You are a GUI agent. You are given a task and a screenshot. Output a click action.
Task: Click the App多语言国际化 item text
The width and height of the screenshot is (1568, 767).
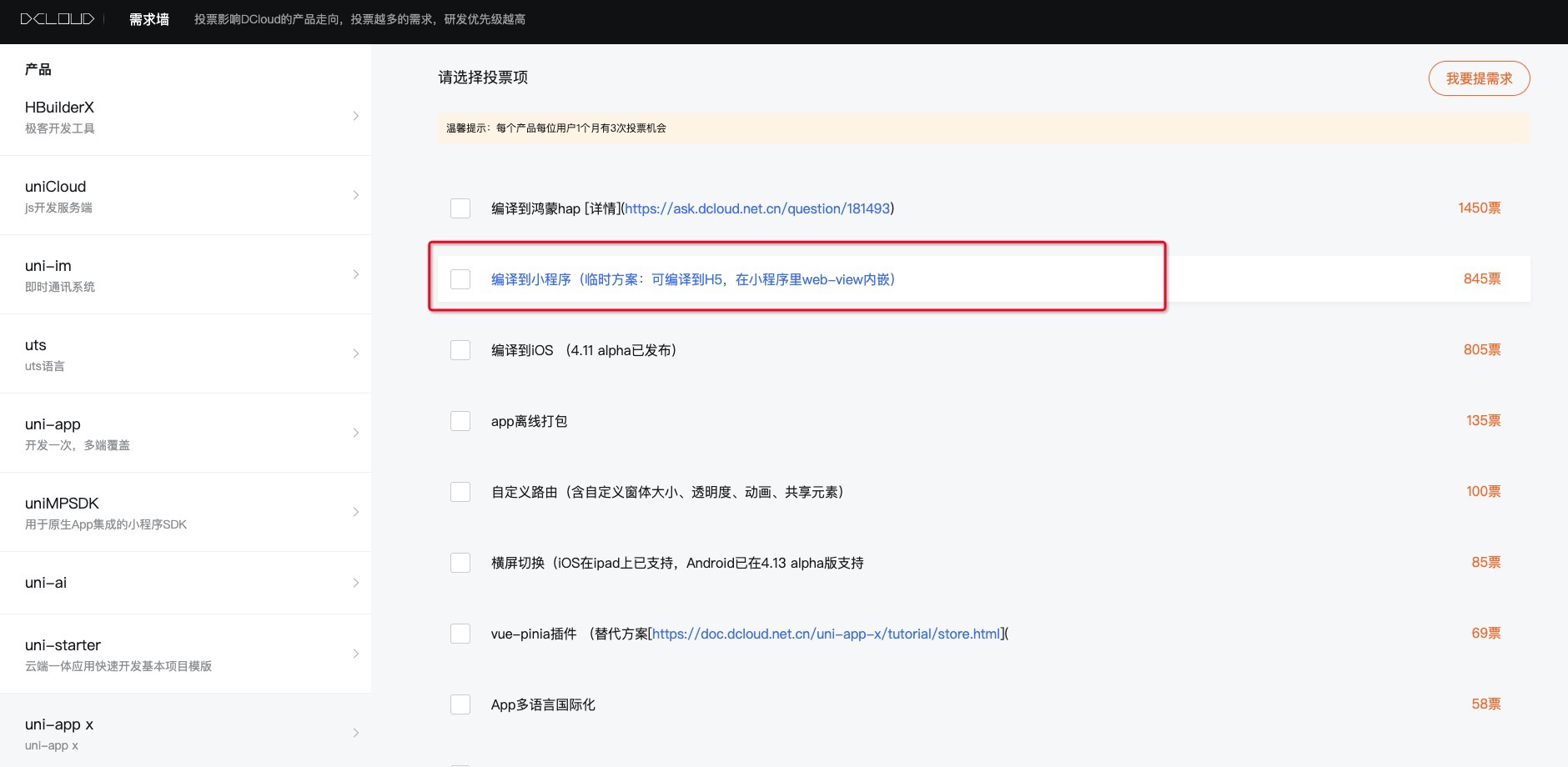point(543,704)
